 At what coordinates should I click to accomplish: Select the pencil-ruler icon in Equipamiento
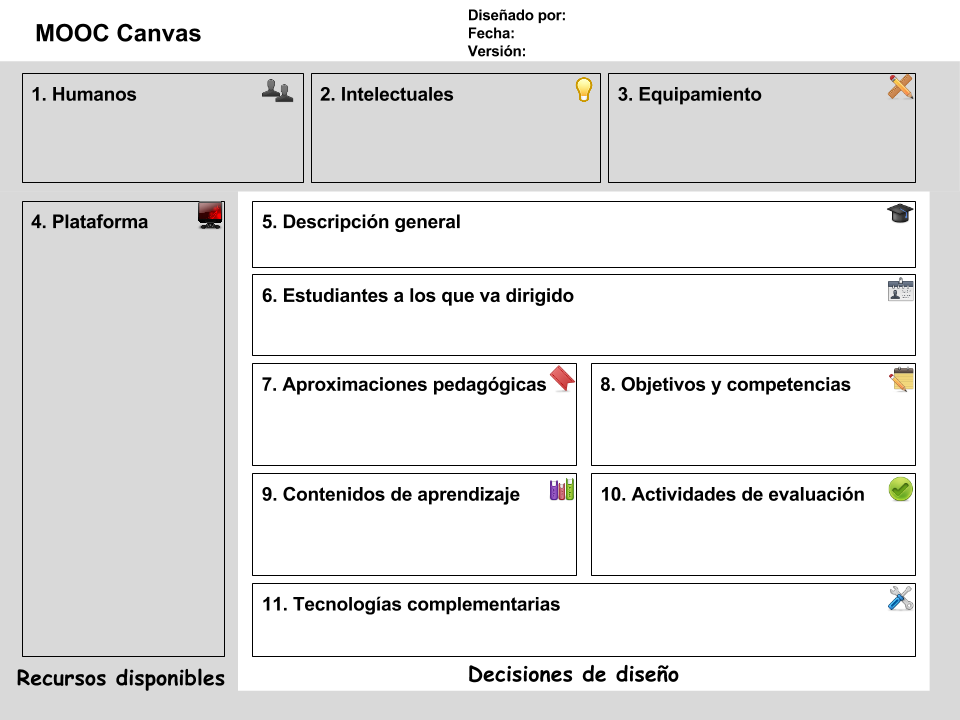coord(900,87)
